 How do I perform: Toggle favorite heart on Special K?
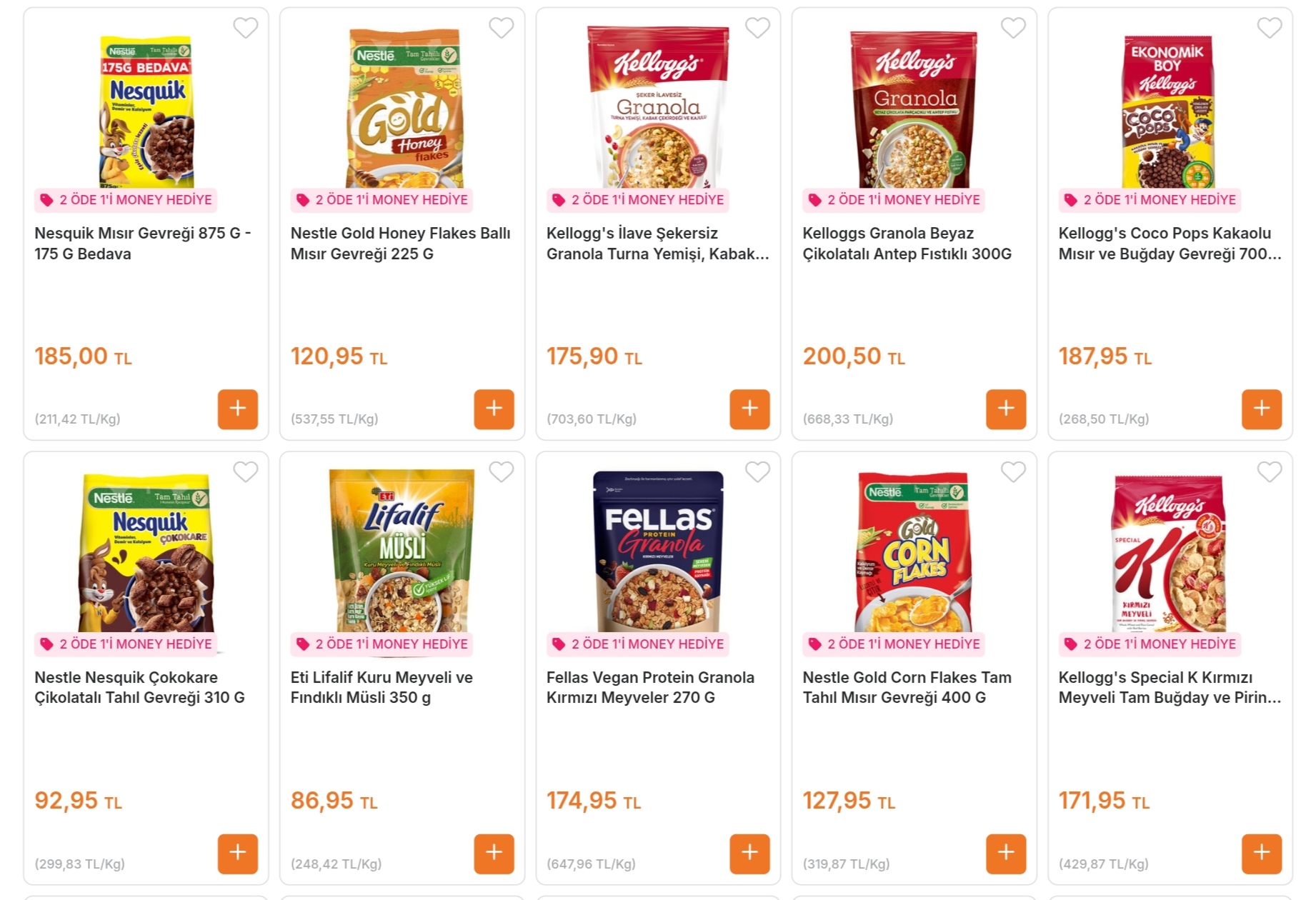(1269, 472)
